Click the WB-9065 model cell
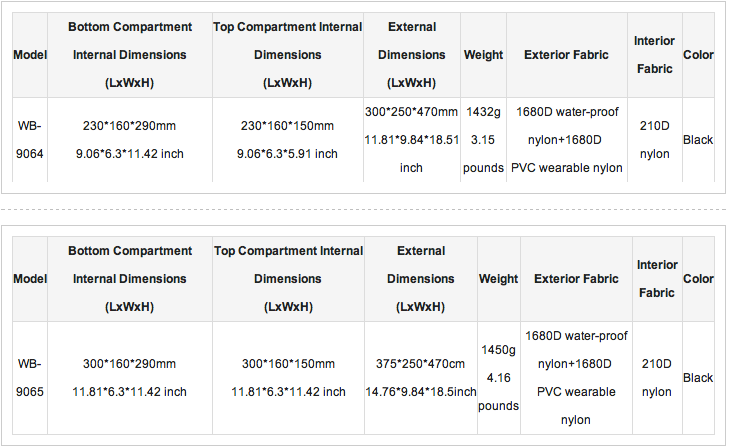729x446 pixels. click(x=30, y=378)
